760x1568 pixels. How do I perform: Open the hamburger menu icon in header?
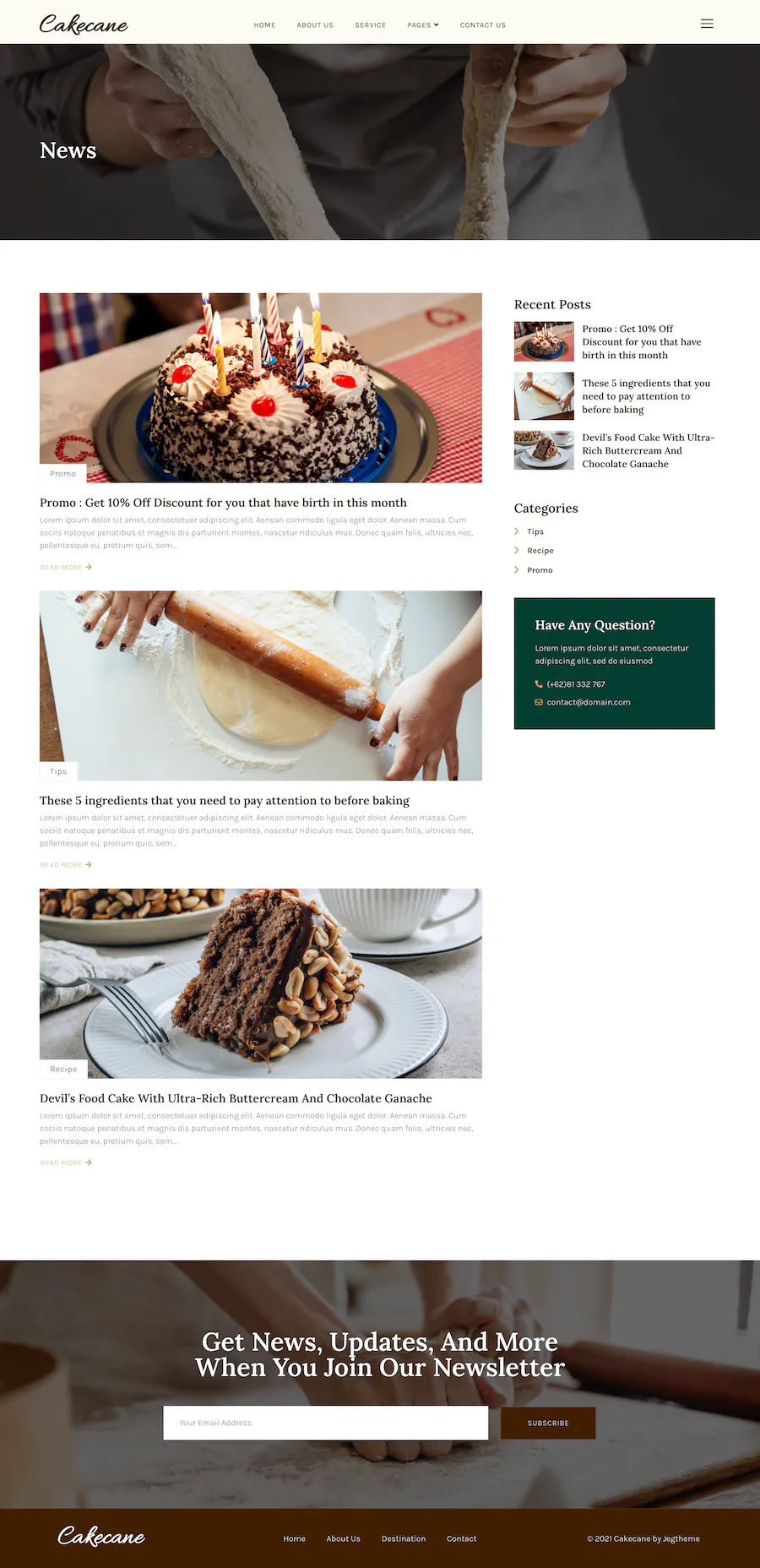[x=707, y=24]
